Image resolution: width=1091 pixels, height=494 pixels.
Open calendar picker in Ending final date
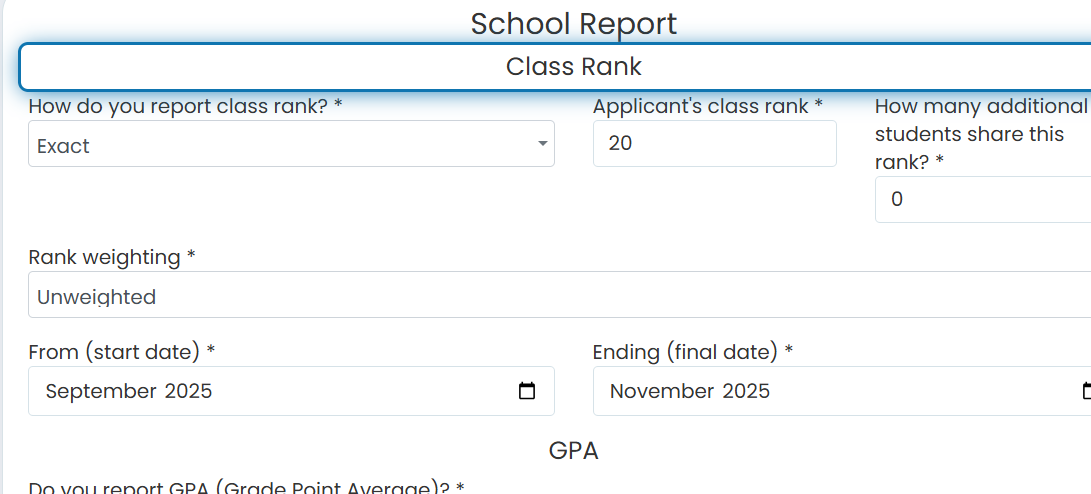(x=1086, y=391)
